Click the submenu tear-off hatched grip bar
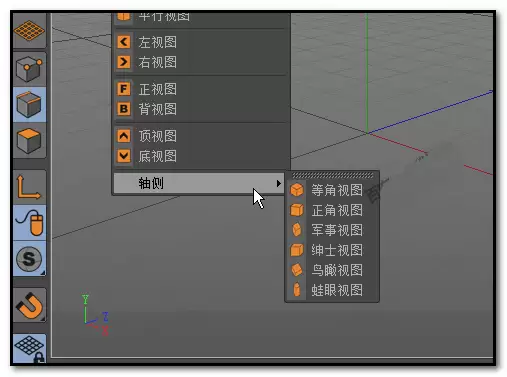507x377 pixels. coord(333,175)
